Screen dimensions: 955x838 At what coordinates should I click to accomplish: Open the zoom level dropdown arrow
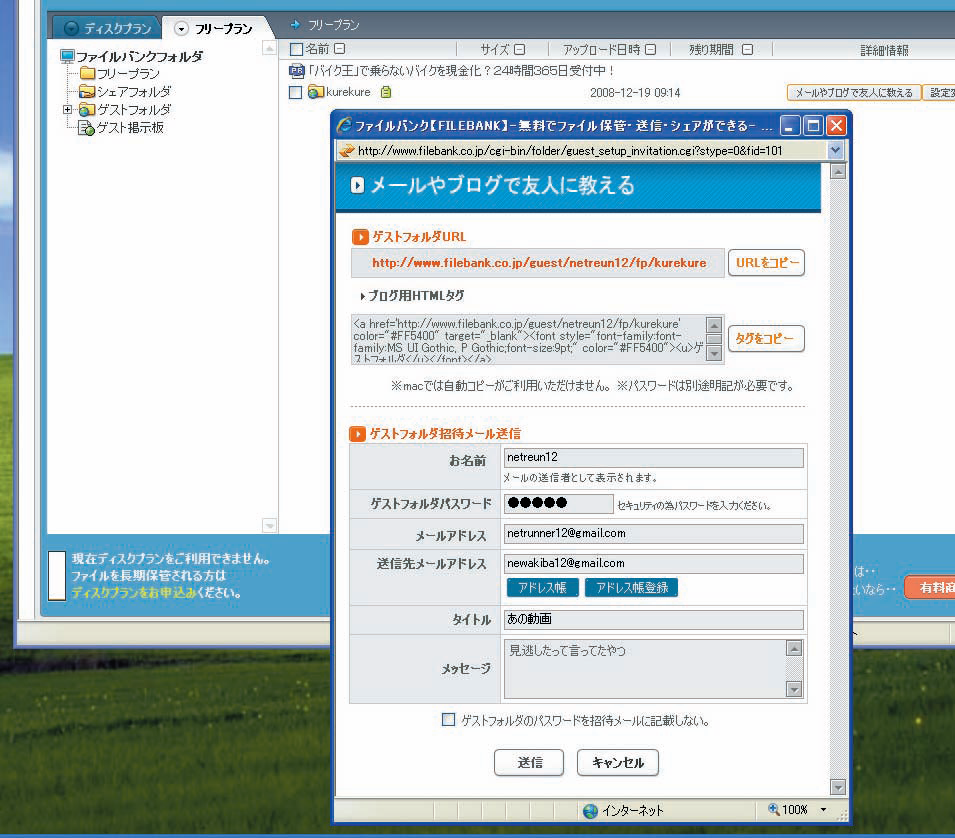[823, 810]
